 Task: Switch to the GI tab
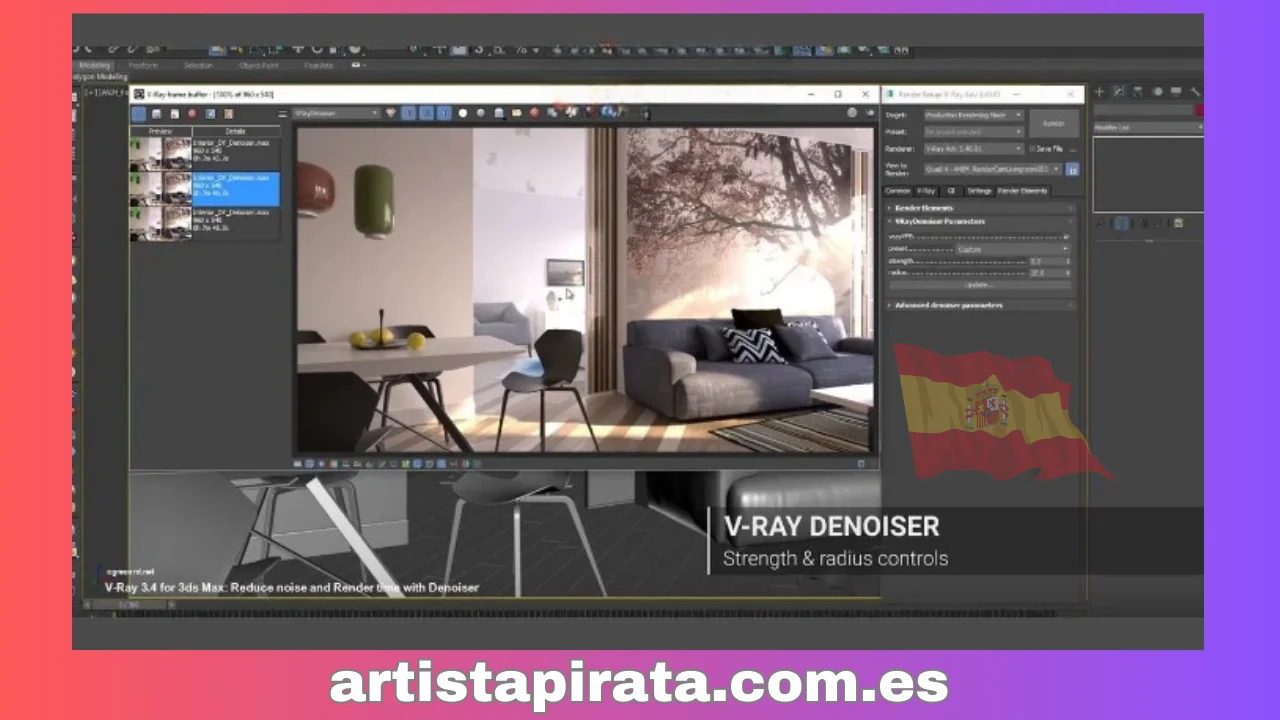(951, 191)
